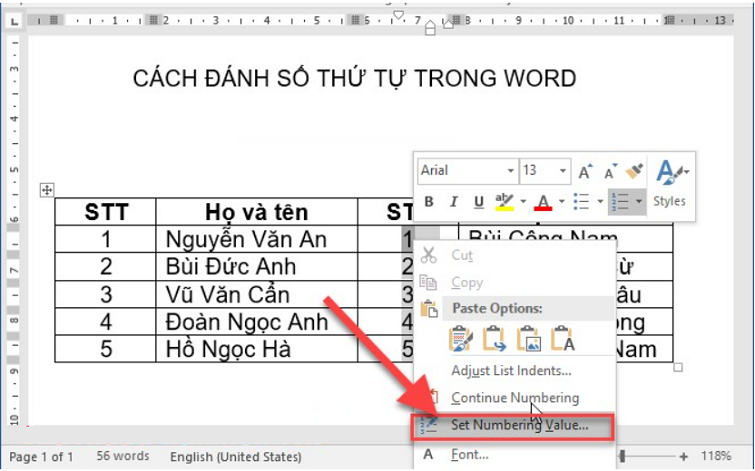Apply the text highlight color marker
This screenshot has width=755, height=471.
click(x=504, y=202)
